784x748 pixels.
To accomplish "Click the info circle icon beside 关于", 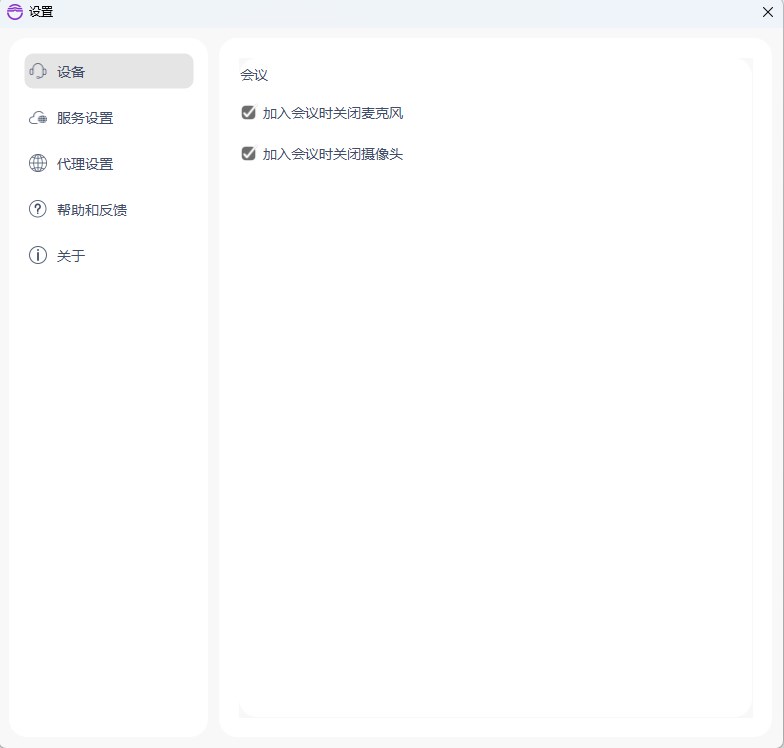I will tap(38, 256).
